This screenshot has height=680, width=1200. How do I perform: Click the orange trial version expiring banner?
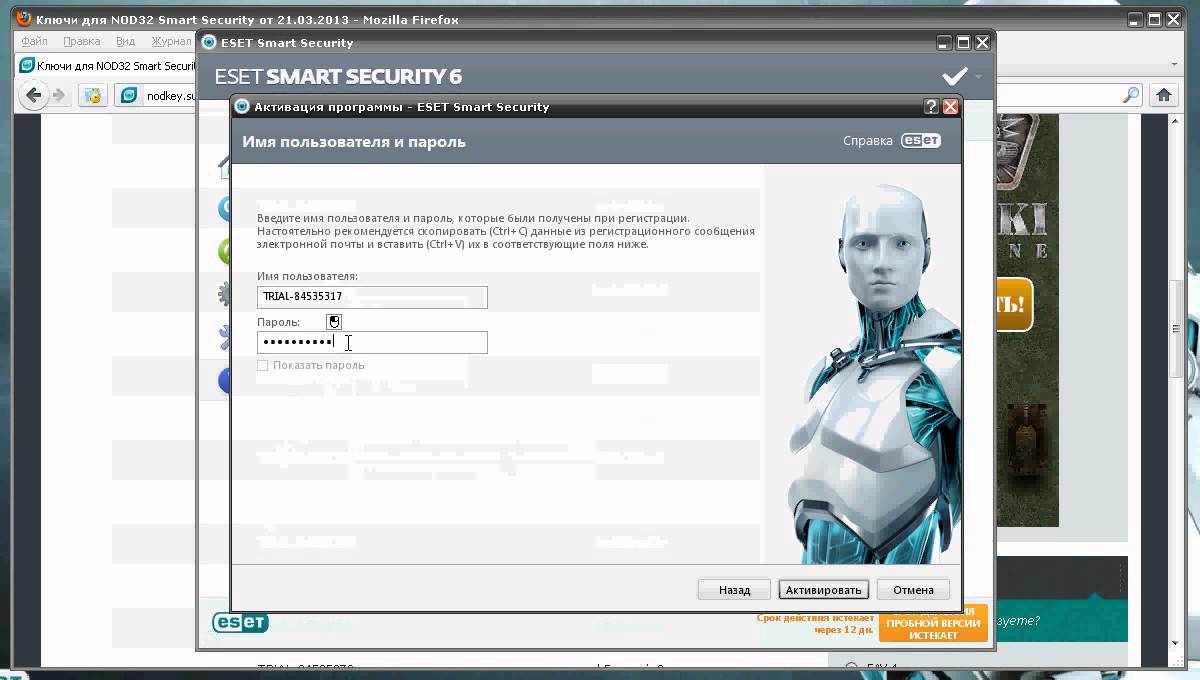click(x=933, y=623)
